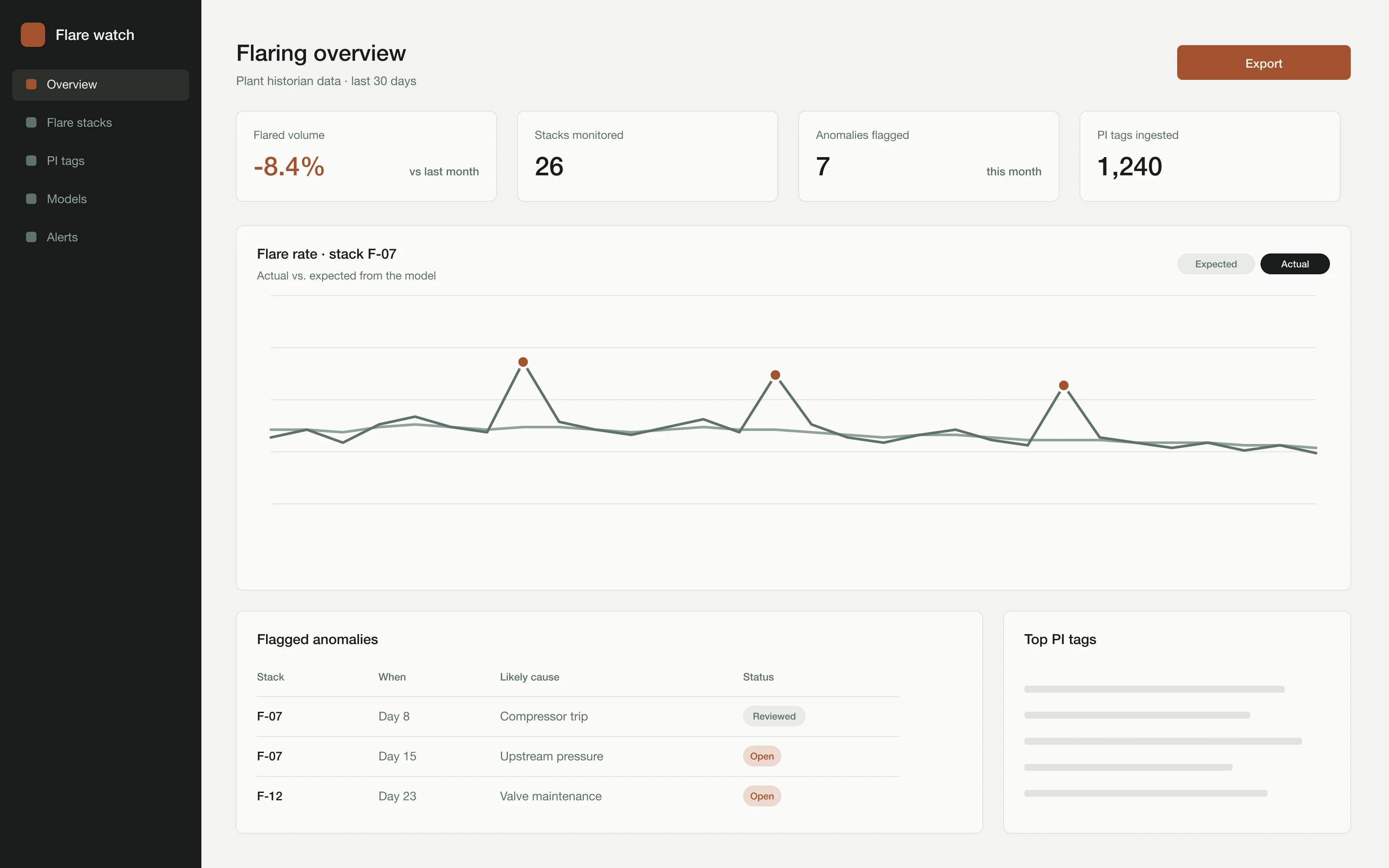1389x868 pixels.
Task: Click the Alerts sidebar icon
Action: click(x=32, y=237)
